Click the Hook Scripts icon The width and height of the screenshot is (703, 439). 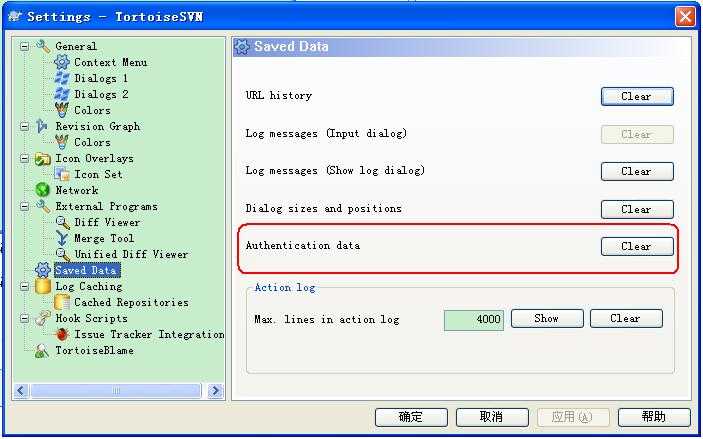pyautogui.click(x=43, y=318)
